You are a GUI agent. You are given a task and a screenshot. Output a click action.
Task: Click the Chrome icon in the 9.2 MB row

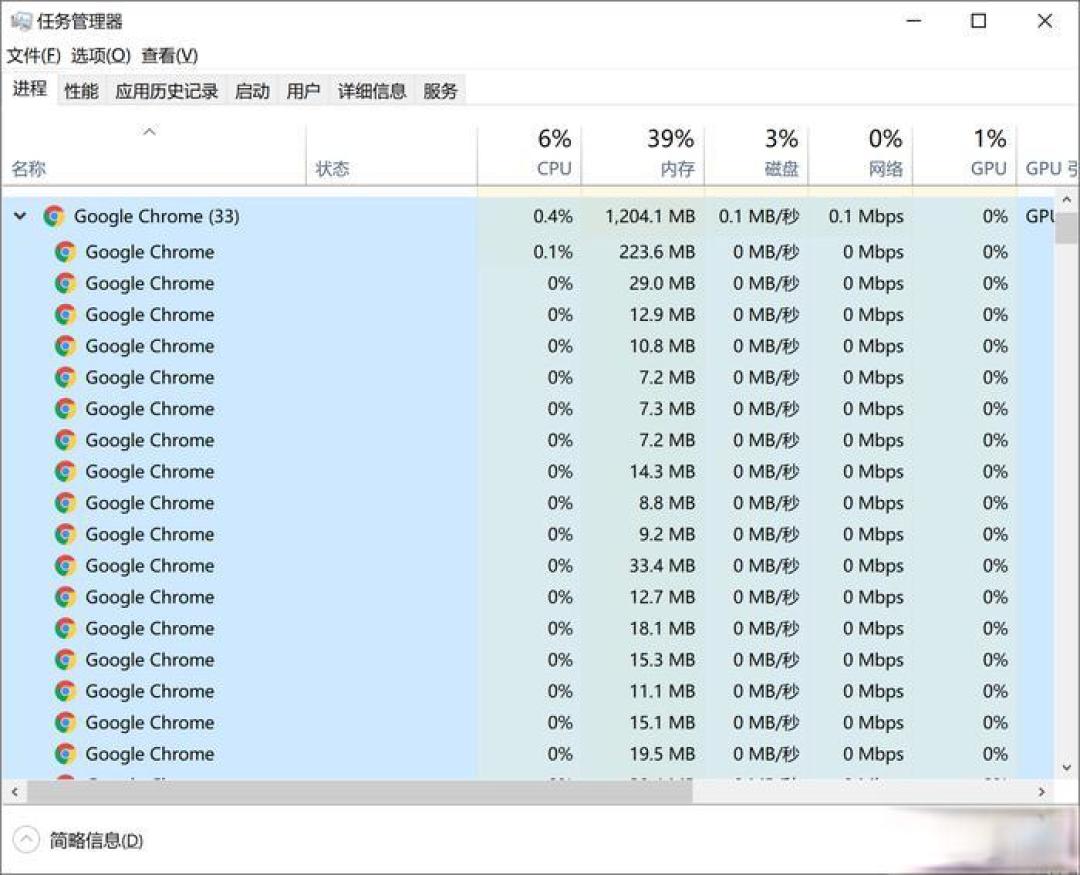[x=65, y=534]
